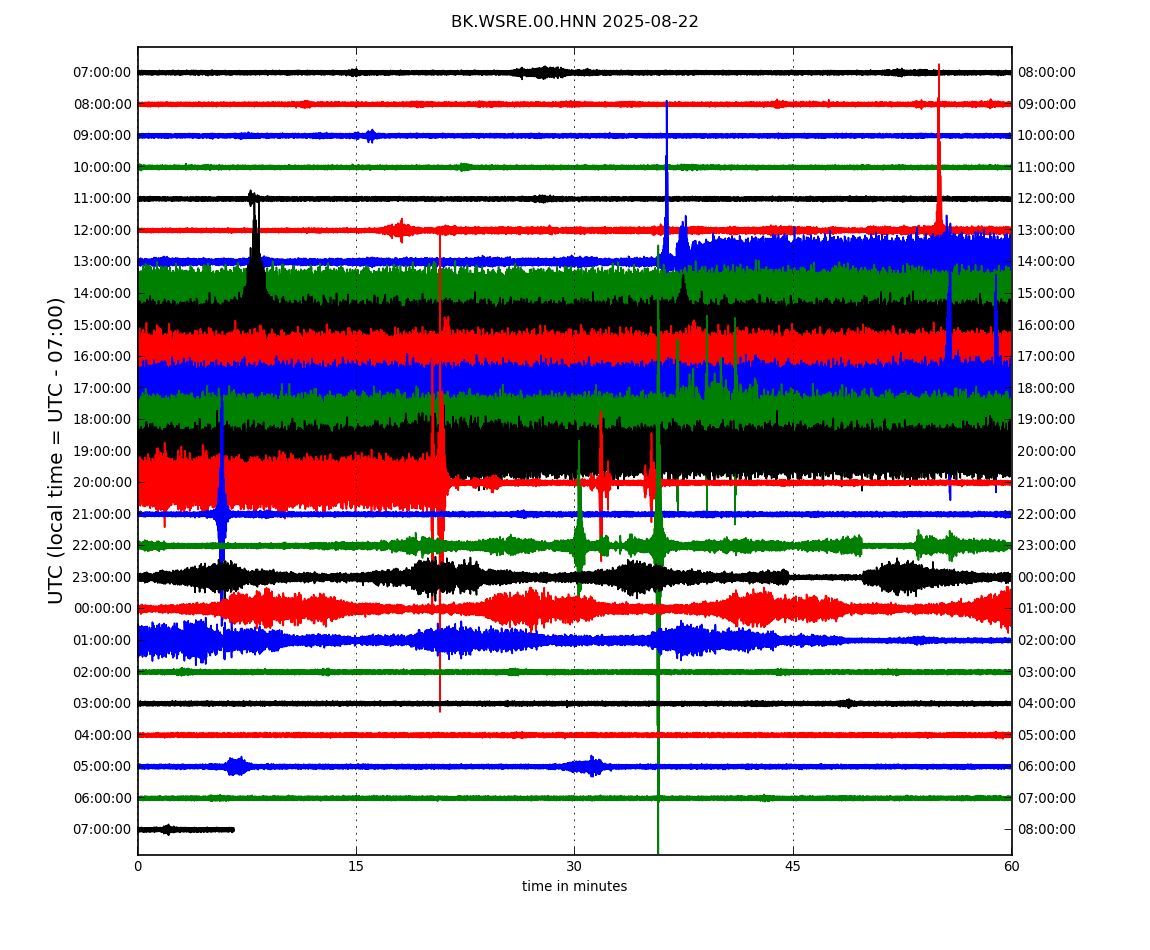This screenshot has width=1150, height=950.
Task: Click the vertical label 'UTC (local time = UTC - 07:00)'
Action: 56,450
